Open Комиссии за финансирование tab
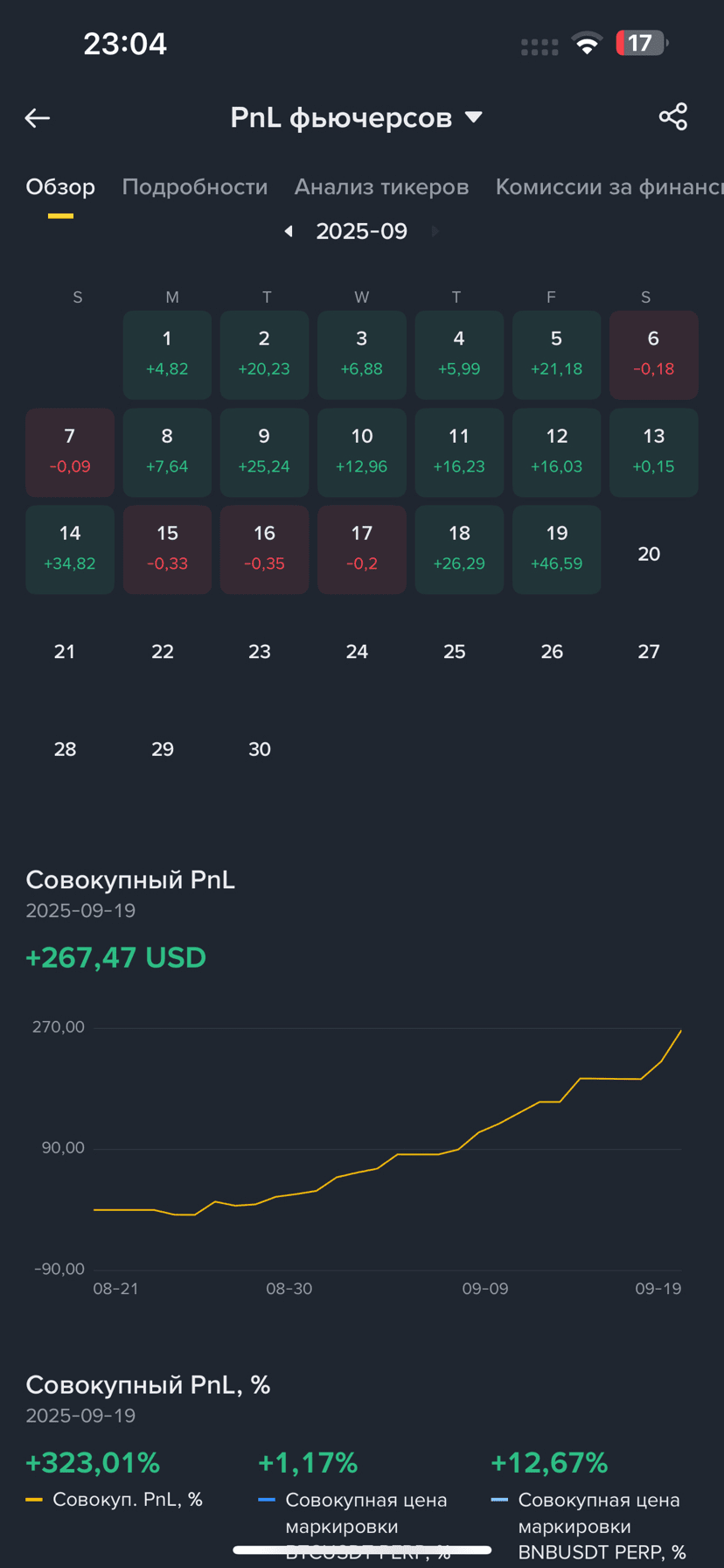The width and height of the screenshot is (724, 1568). (x=609, y=187)
